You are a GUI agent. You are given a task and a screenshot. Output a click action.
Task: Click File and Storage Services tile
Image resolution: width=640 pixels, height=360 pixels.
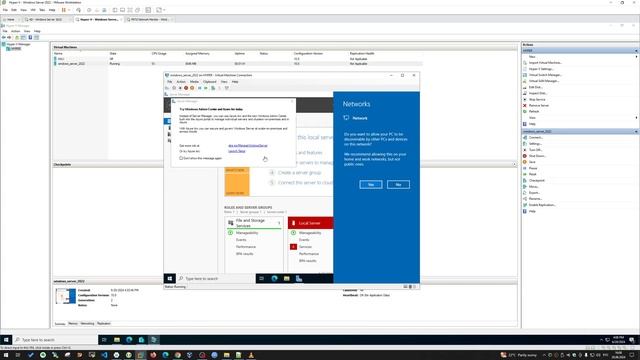pos(253,223)
